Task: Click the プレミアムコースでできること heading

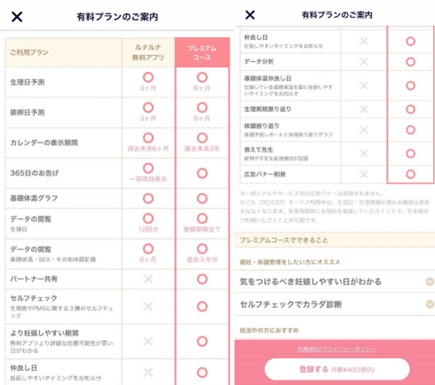Action: click(x=284, y=240)
